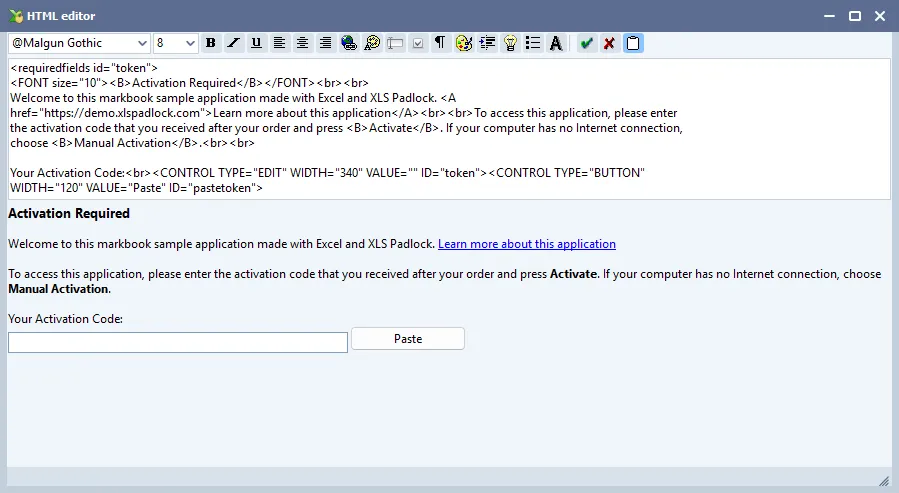
Task: Click the requiredfields id="token" source line
Action: pyautogui.click(x=84, y=68)
